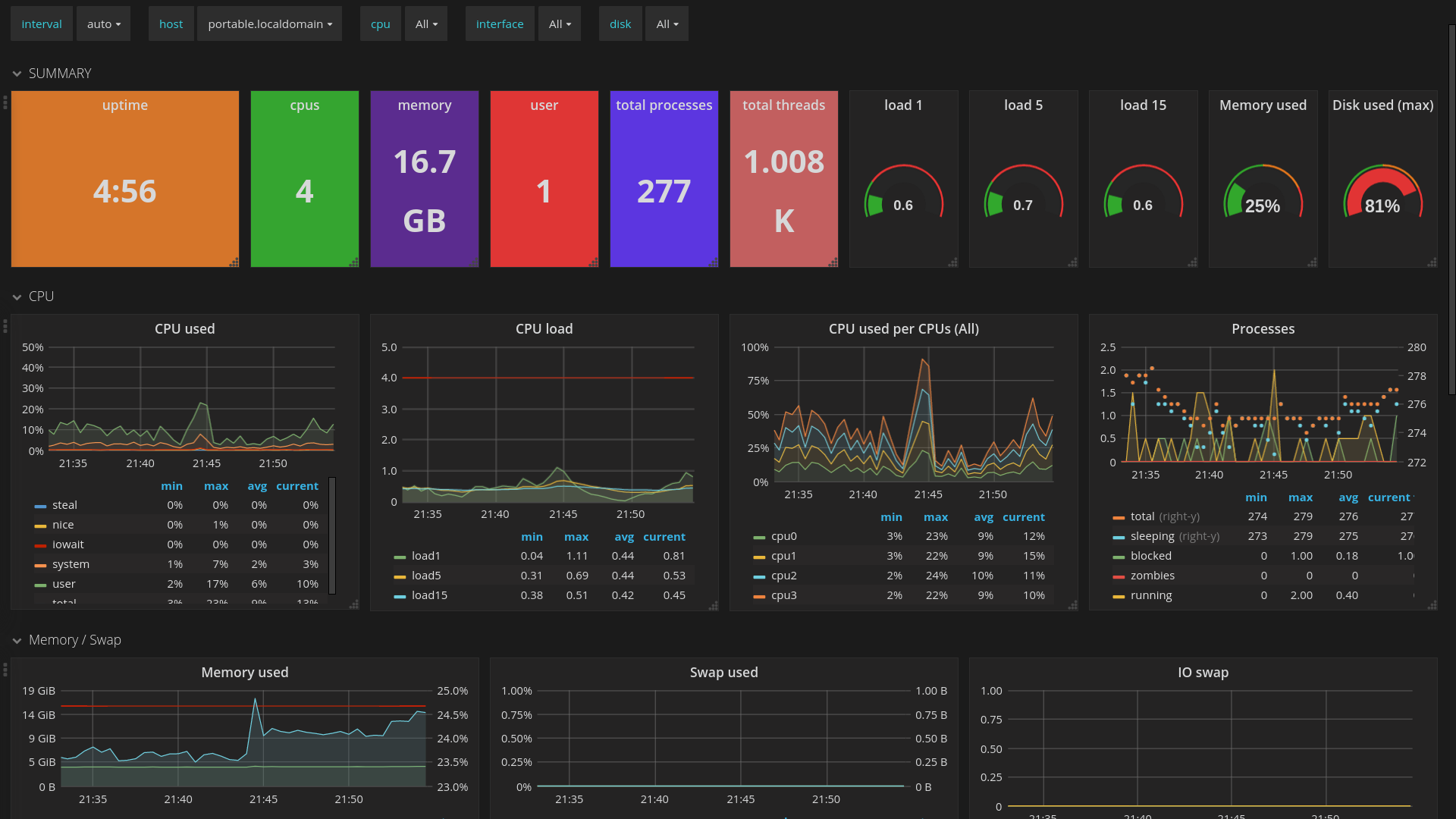Screen dimensions: 1456x819
Task: Click Memory / Swap row drag handle dots
Action: coord(5,670)
